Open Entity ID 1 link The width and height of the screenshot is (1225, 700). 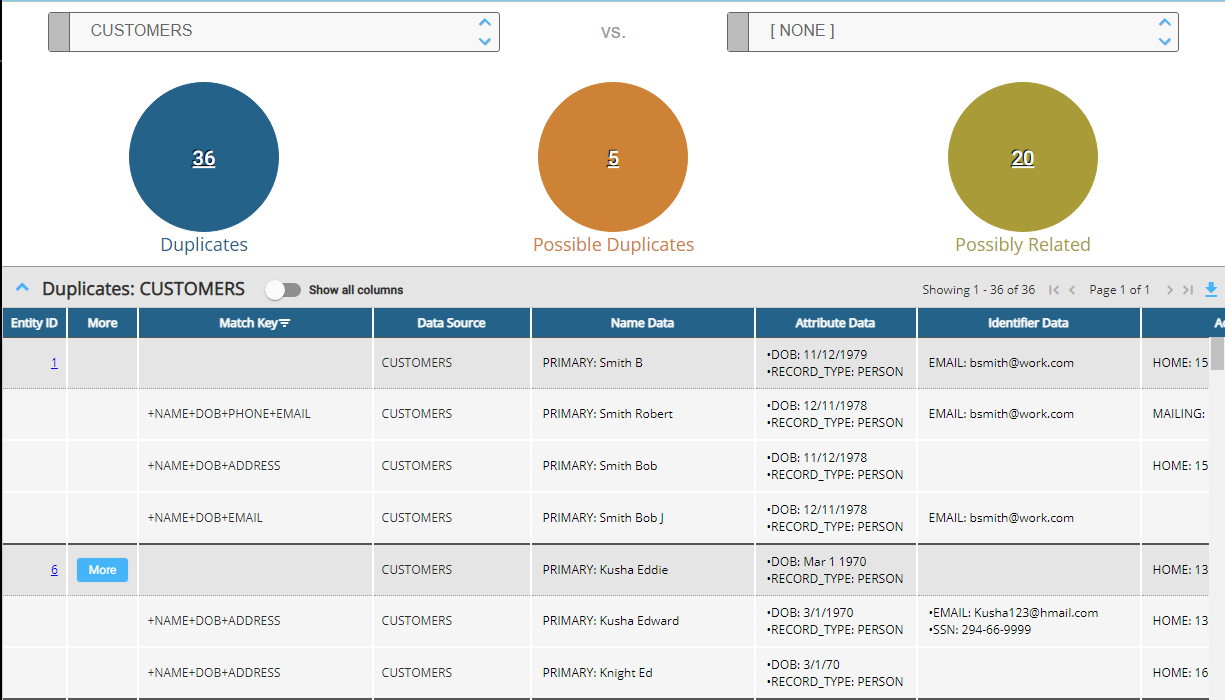(x=54, y=363)
